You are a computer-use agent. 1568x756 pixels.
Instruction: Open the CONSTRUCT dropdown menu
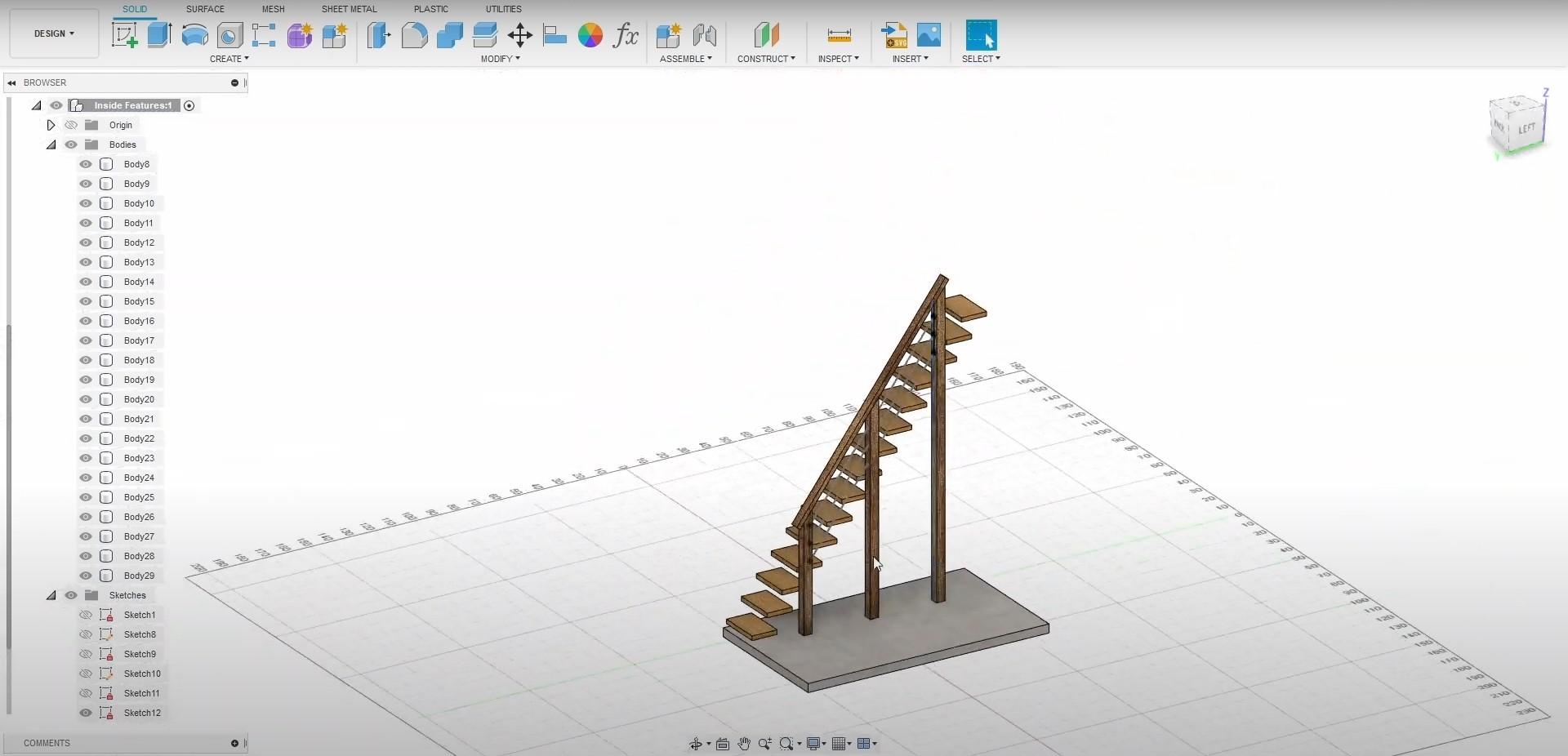766,59
